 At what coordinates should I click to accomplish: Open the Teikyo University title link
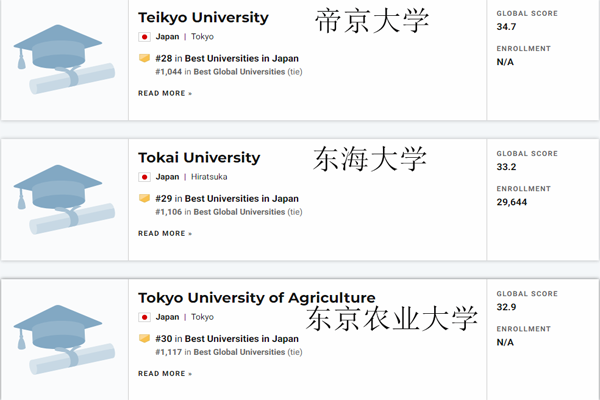click(x=203, y=18)
